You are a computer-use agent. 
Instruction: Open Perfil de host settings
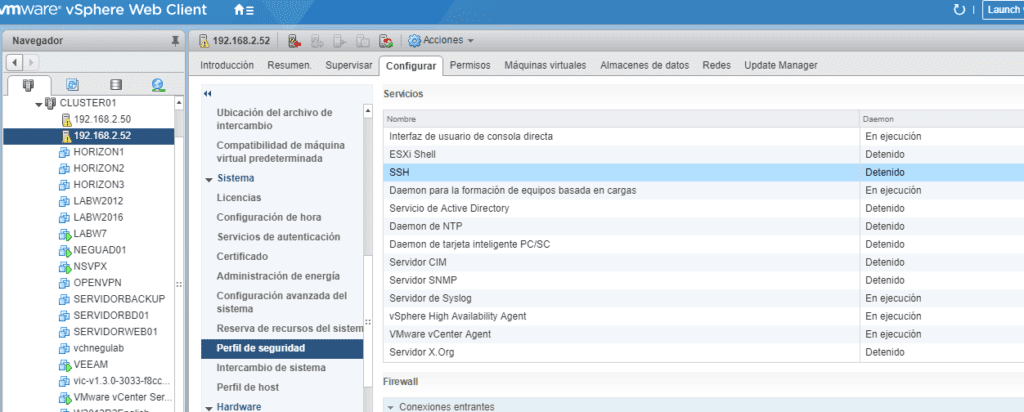click(x=248, y=387)
